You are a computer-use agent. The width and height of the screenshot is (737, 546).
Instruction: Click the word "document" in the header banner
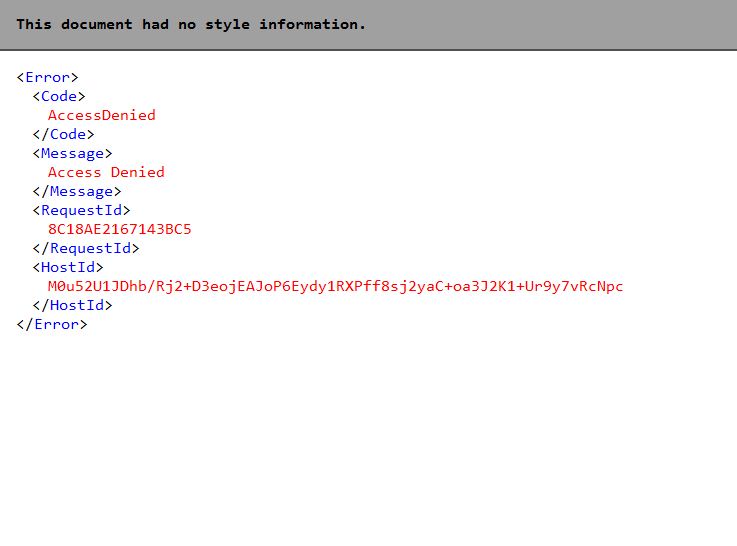tap(97, 24)
